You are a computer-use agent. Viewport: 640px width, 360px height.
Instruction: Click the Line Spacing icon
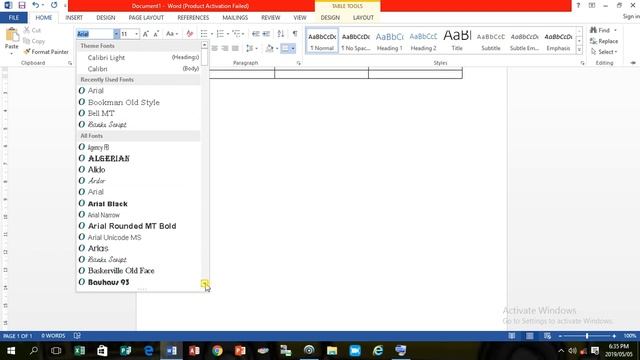(x=250, y=48)
